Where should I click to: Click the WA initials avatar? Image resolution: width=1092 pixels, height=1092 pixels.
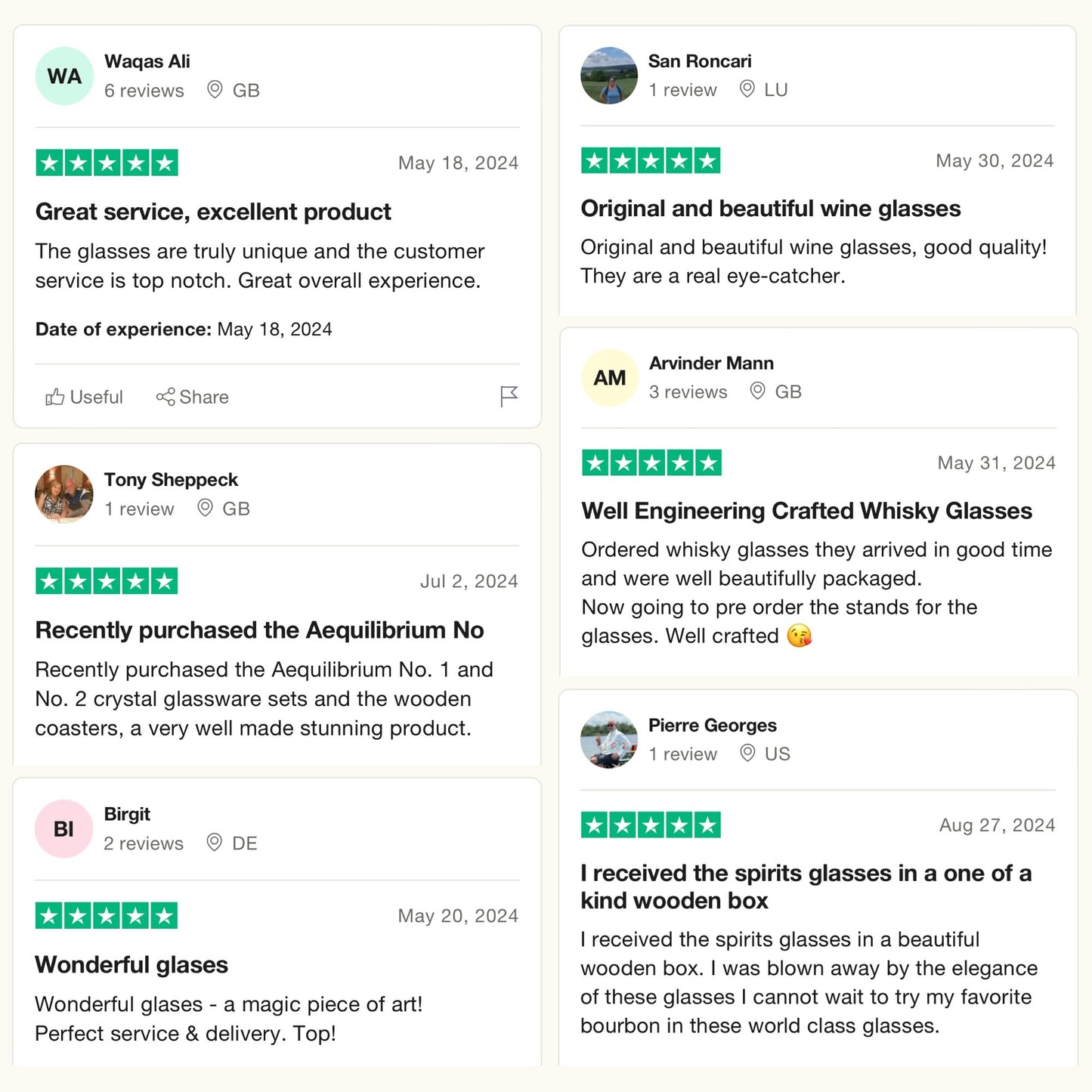pos(64,76)
